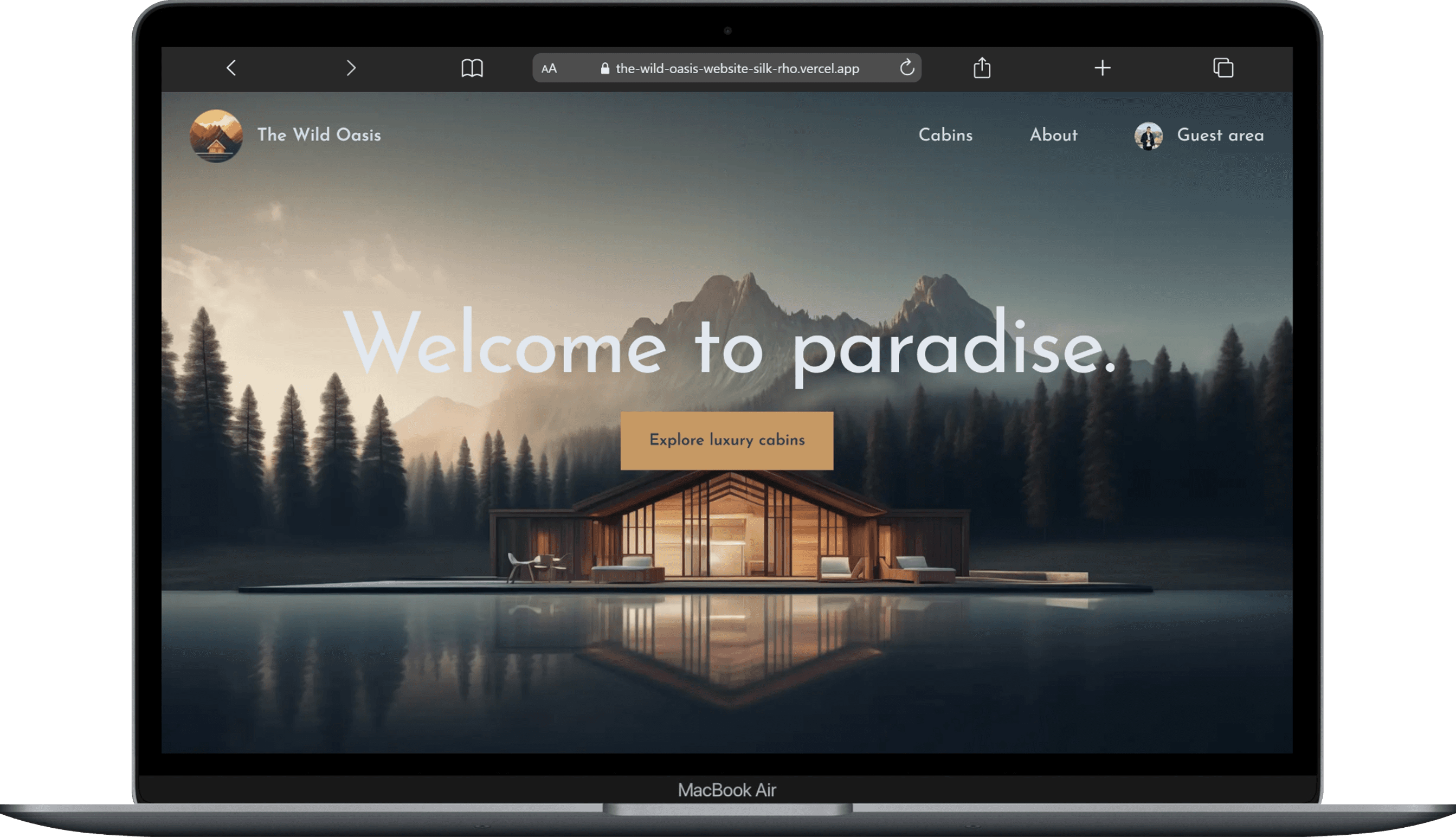Click the guest profile avatar
The width and height of the screenshot is (1456, 837).
[1148, 136]
